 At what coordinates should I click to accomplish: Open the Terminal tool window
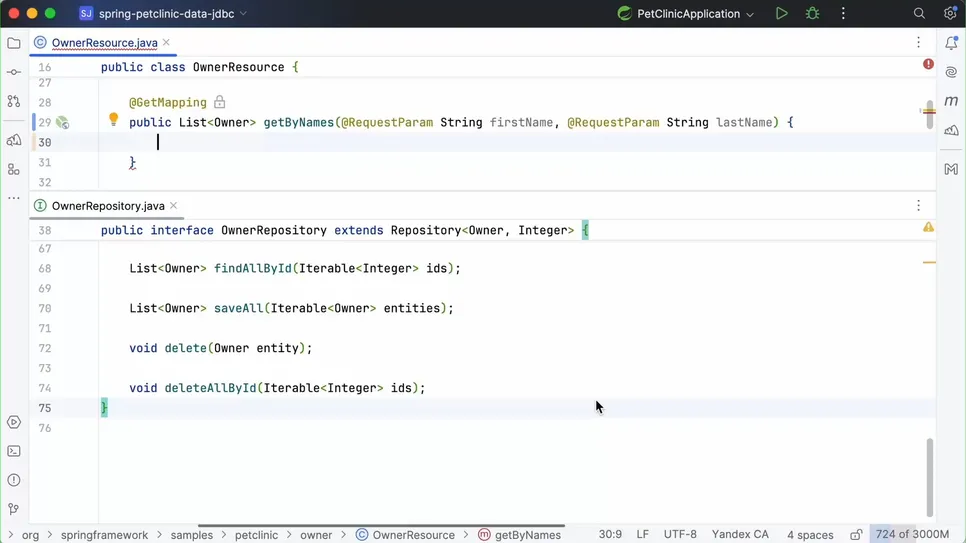pos(14,451)
